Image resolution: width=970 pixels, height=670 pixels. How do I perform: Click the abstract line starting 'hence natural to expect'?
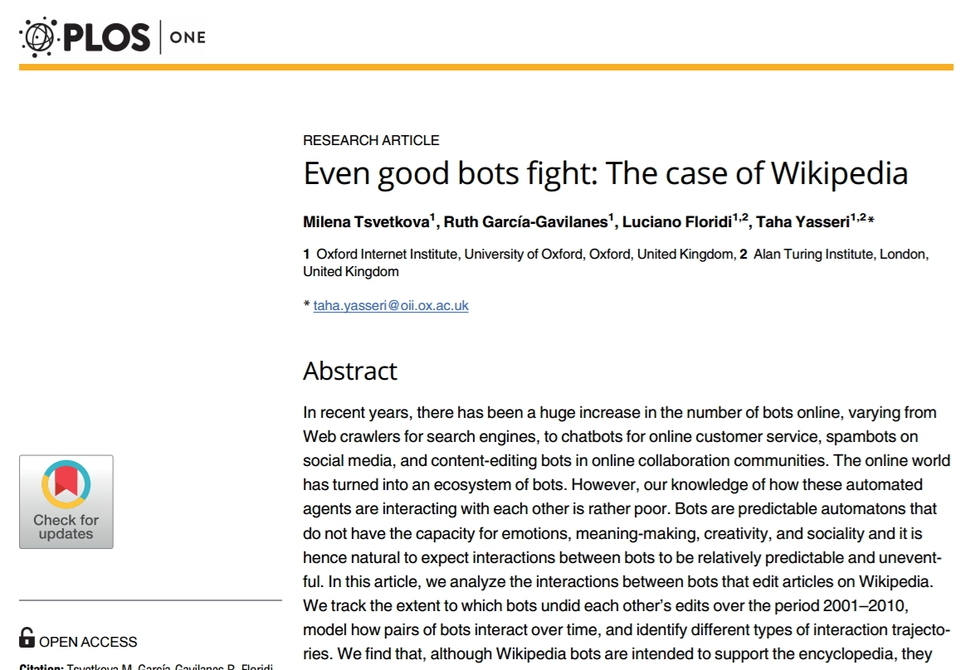click(622, 557)
